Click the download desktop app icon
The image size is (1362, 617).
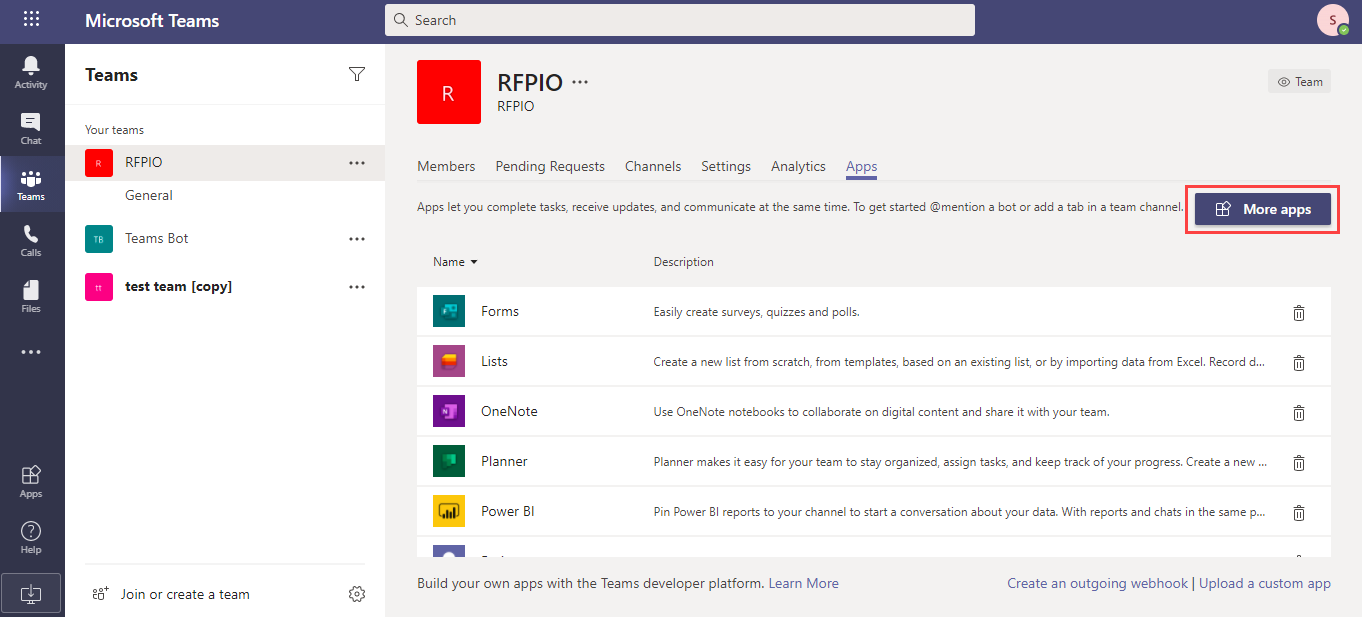pyautogui.click(x=31, y=593)
